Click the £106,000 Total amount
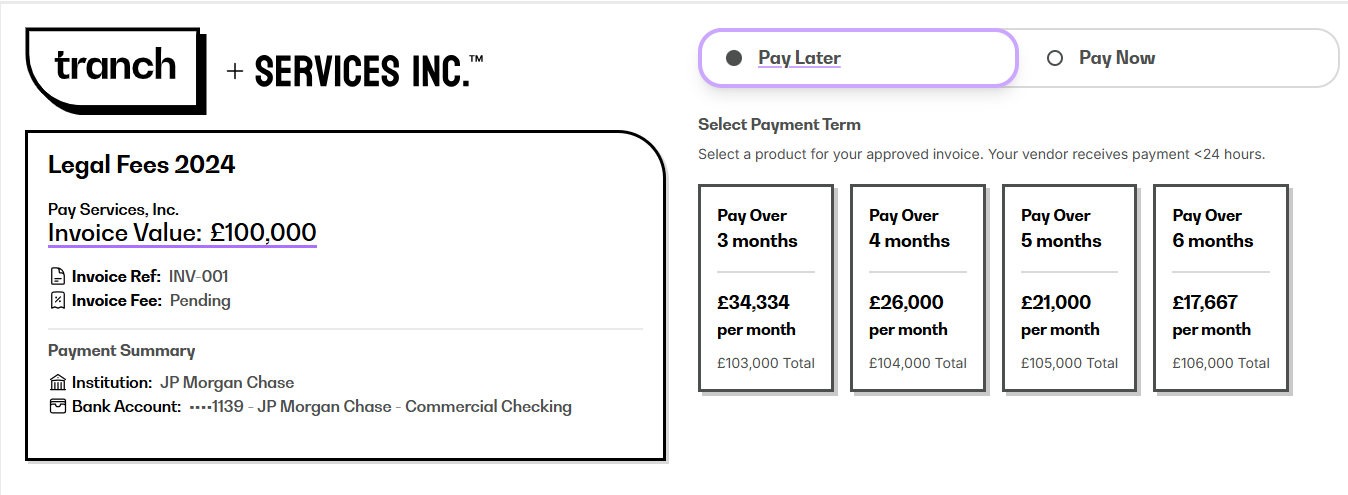The height and width of the screenshot is (495, 1348). pyautogui.click(x=1221, y=363)
